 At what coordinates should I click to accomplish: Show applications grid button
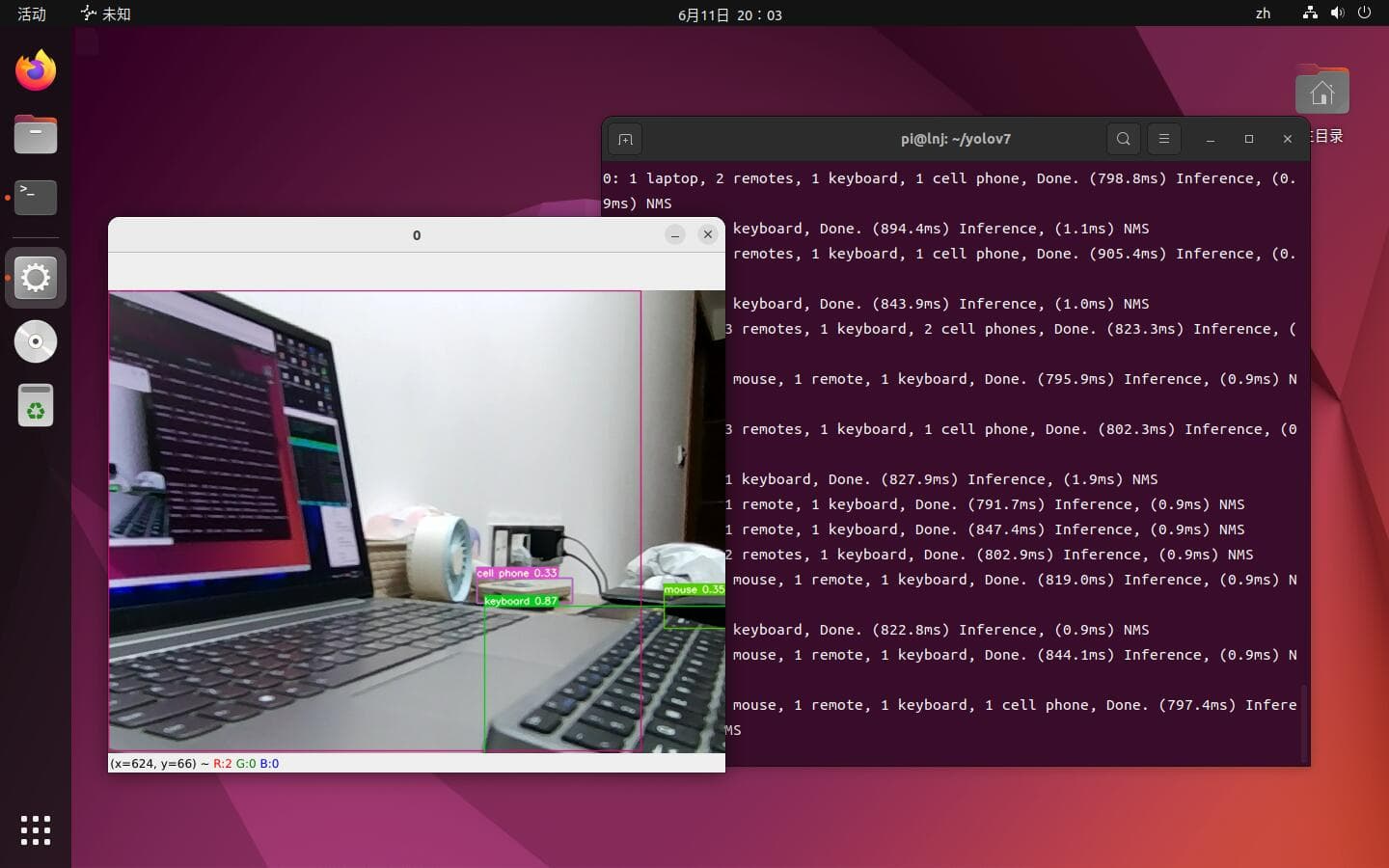click(36, 830)
